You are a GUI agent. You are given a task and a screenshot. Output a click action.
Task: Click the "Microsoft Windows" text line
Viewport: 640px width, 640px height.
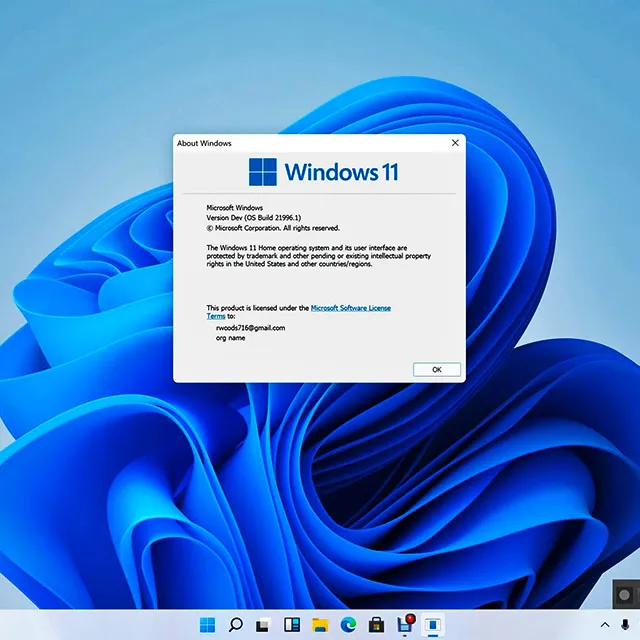[235, 208]
